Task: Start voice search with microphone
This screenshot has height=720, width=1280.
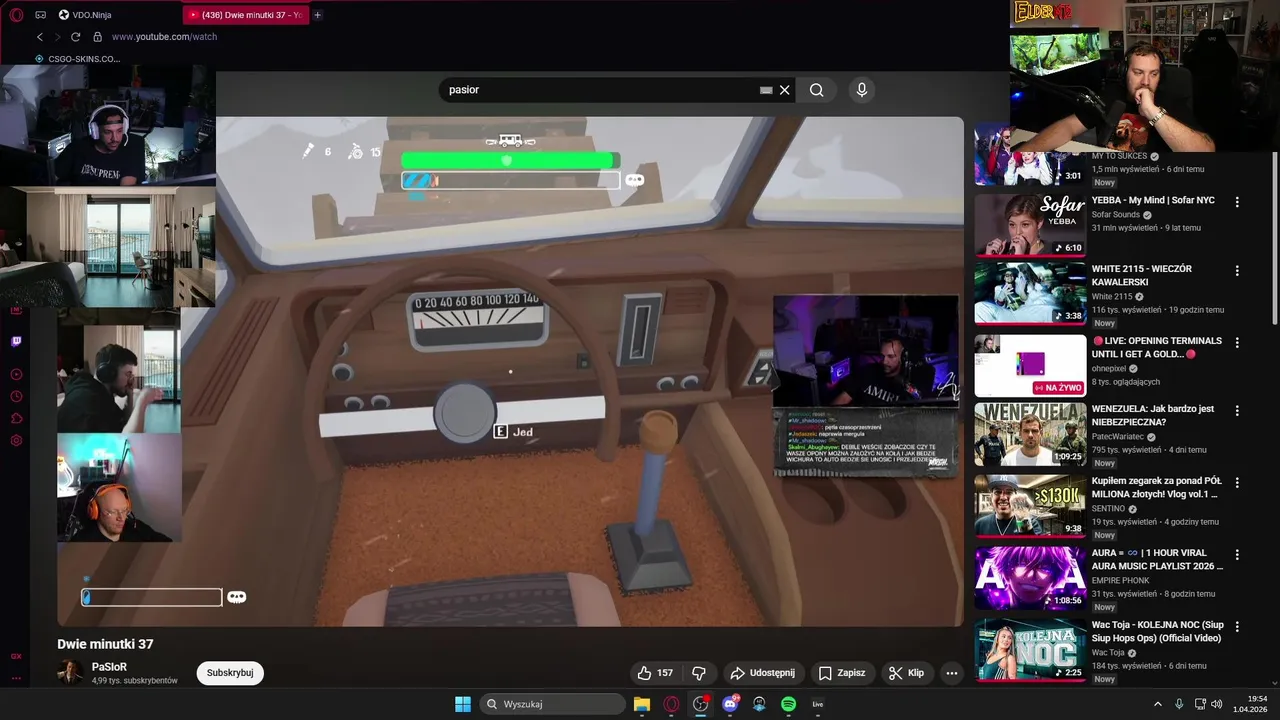Action: click(x=862, y=90)
